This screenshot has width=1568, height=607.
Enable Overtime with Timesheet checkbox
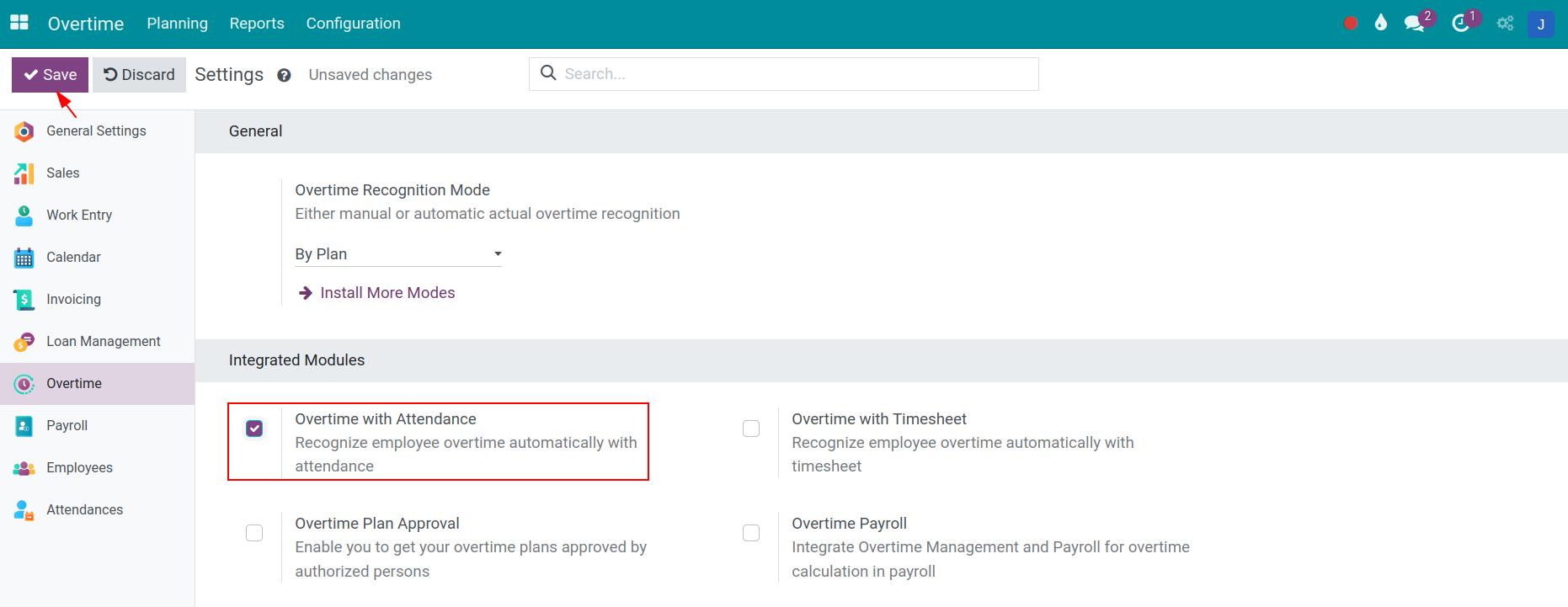click(x=751, y=429)
